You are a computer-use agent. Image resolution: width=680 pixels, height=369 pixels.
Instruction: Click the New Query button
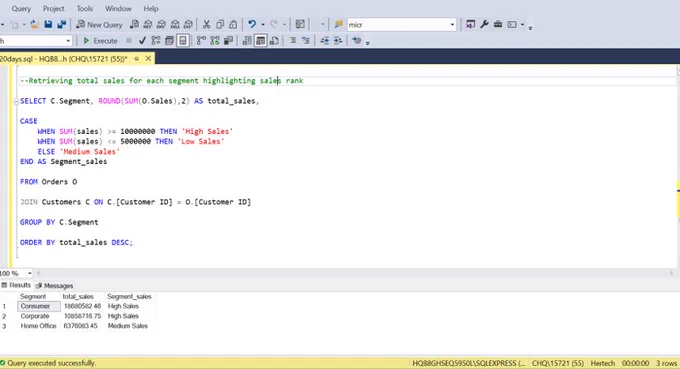click(x=99, y=25)
